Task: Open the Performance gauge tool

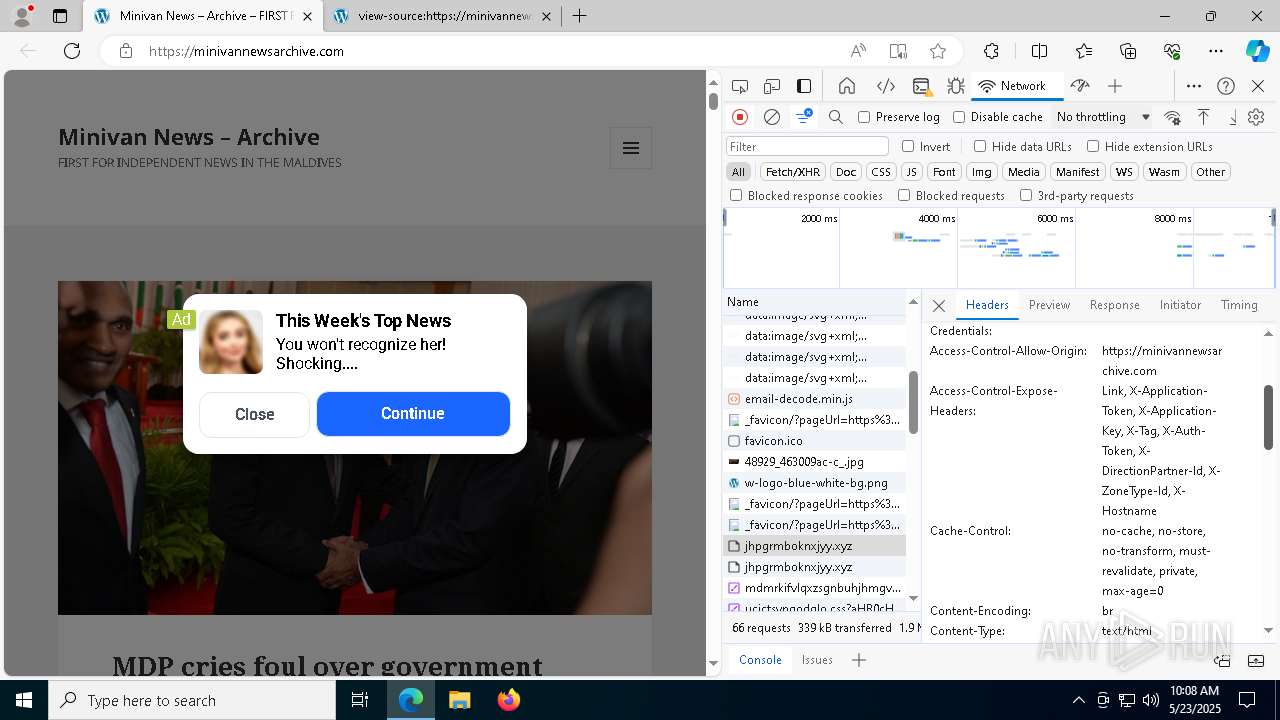Action: click(1079, 86)
